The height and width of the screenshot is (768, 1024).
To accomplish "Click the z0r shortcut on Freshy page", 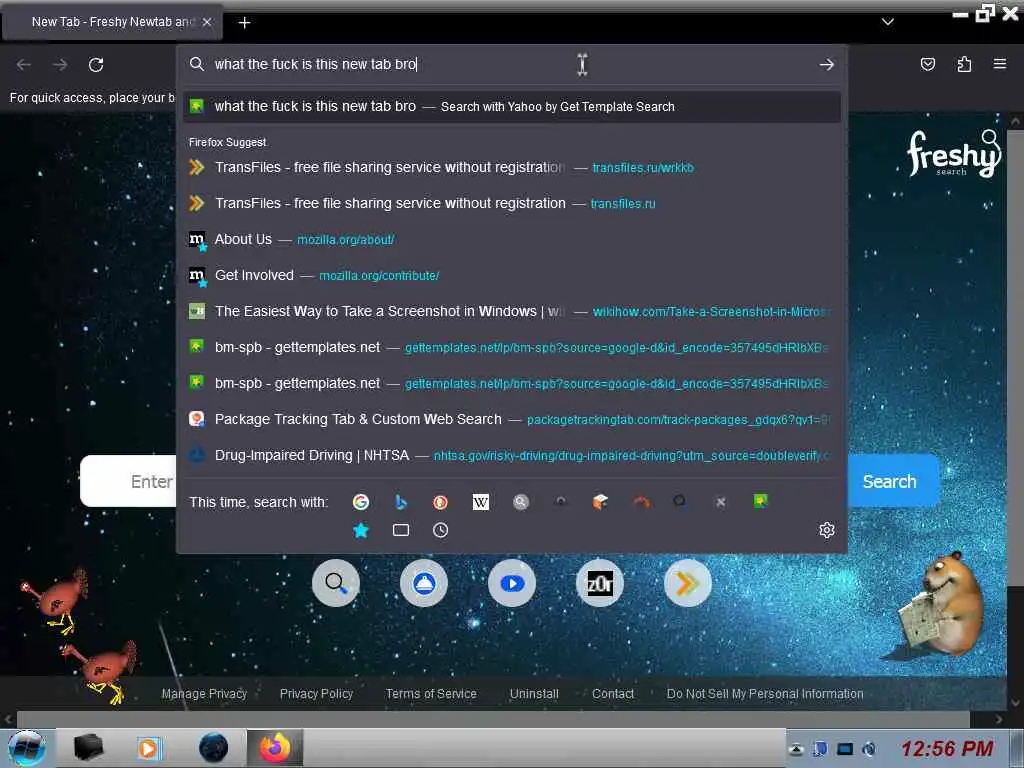I will click(600, 583).
